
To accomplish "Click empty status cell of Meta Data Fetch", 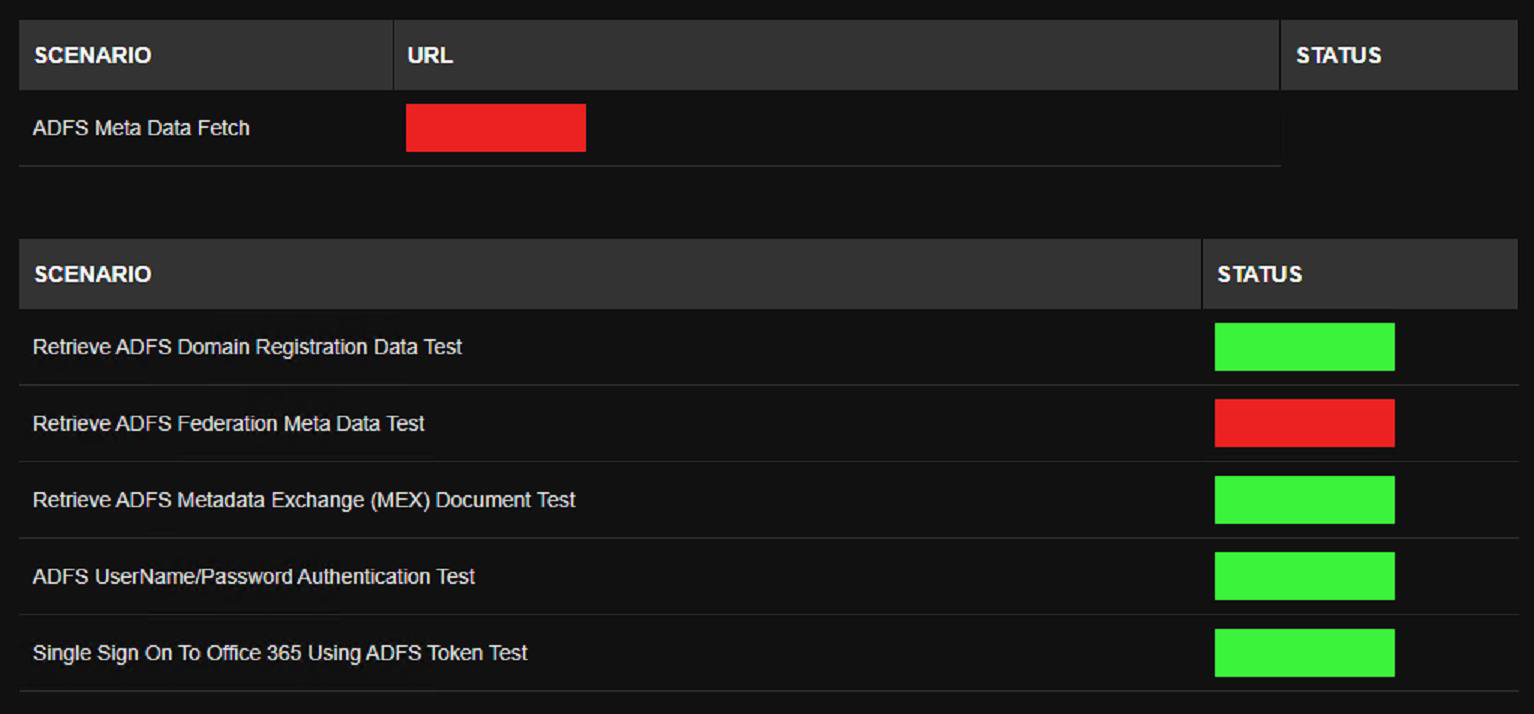I will tap(1399, 128).
